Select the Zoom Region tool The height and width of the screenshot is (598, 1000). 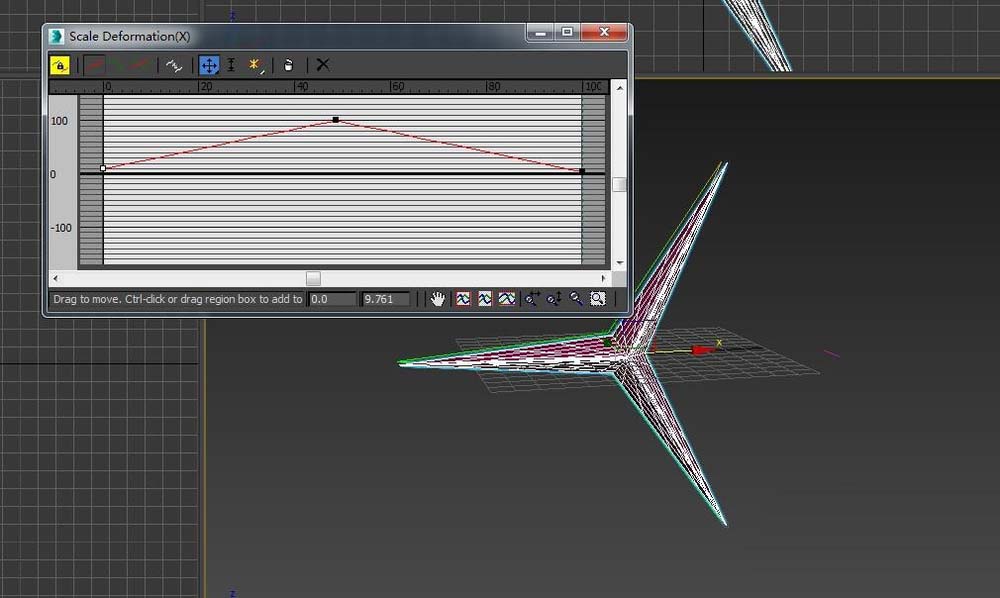click(598, 299)
